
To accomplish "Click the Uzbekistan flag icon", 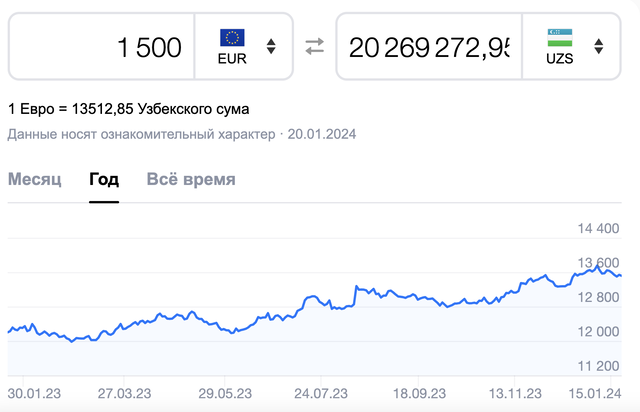I will [560, 38].
